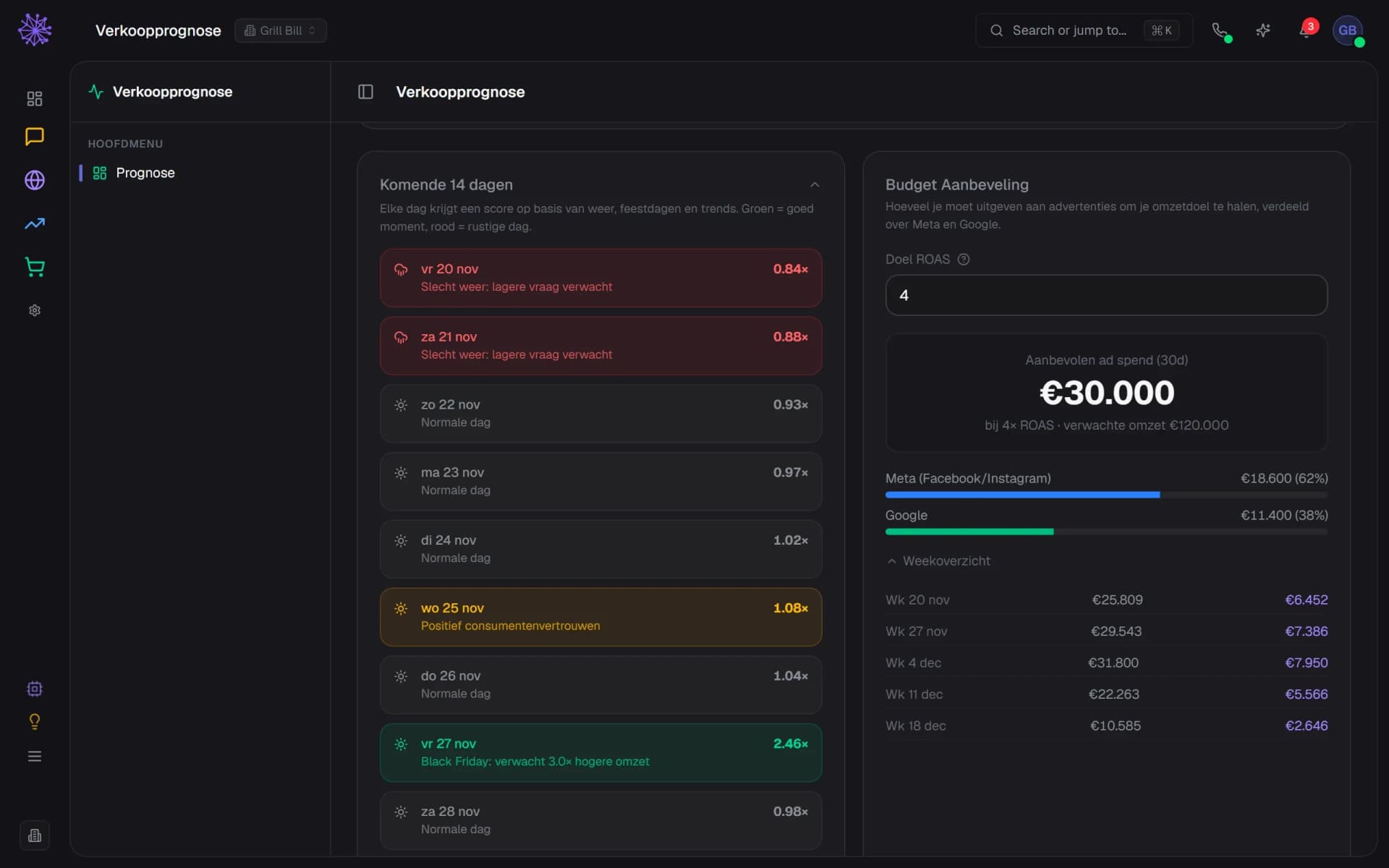Click the €5.566 value in Wk 11 dec
Screen dimensions: 1389x868
click(1306, 694)
